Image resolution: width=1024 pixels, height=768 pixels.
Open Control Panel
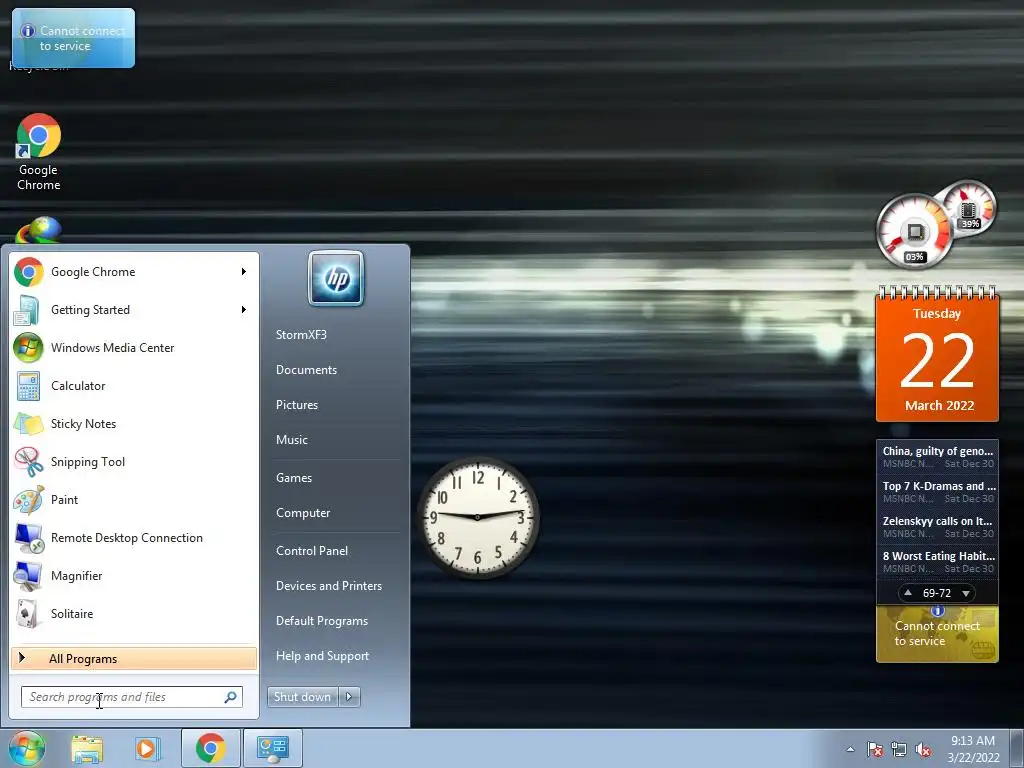tap(312, 551)
